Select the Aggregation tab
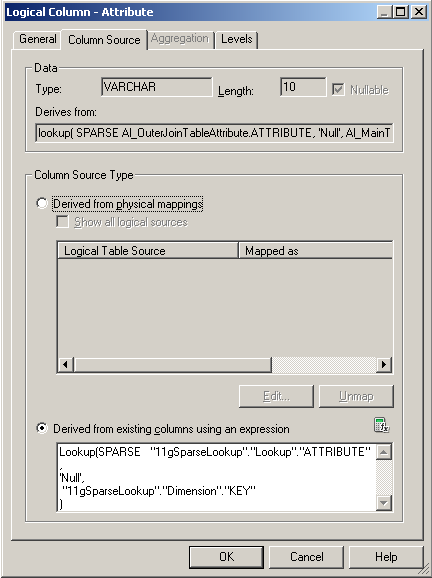The height and width of the screenshot is (578, 432). coord(180,39)
